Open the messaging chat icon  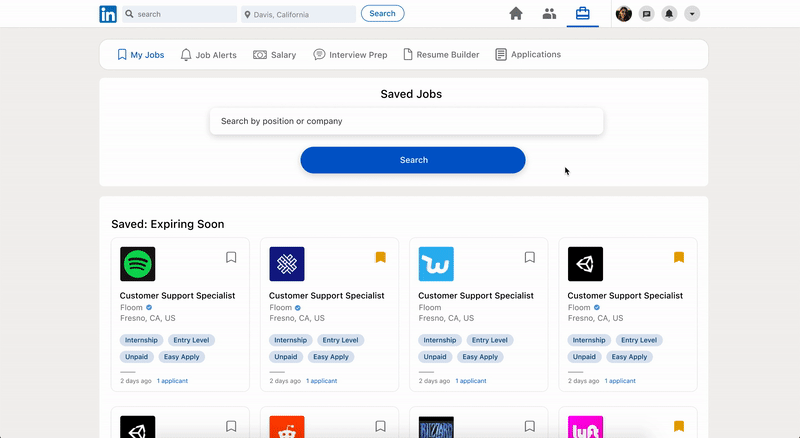click(x=646, y=14)
